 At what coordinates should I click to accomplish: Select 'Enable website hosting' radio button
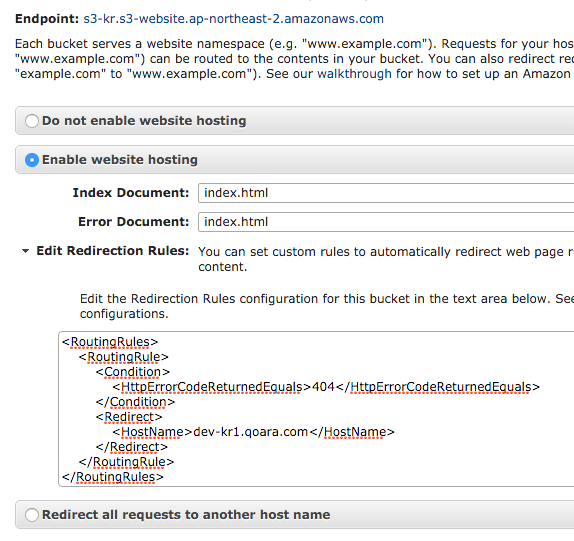(x=32, y=160)
